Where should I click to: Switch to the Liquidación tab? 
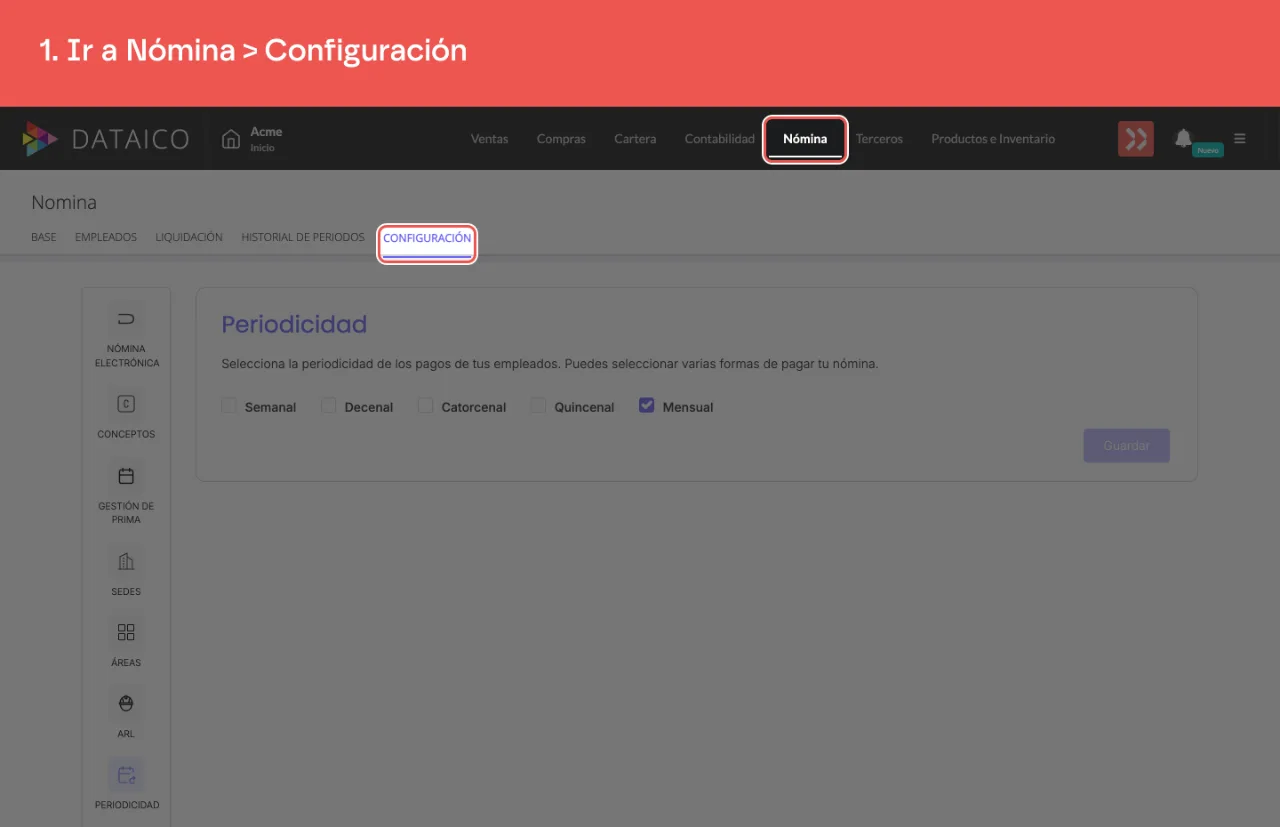[x=189, y=238]
